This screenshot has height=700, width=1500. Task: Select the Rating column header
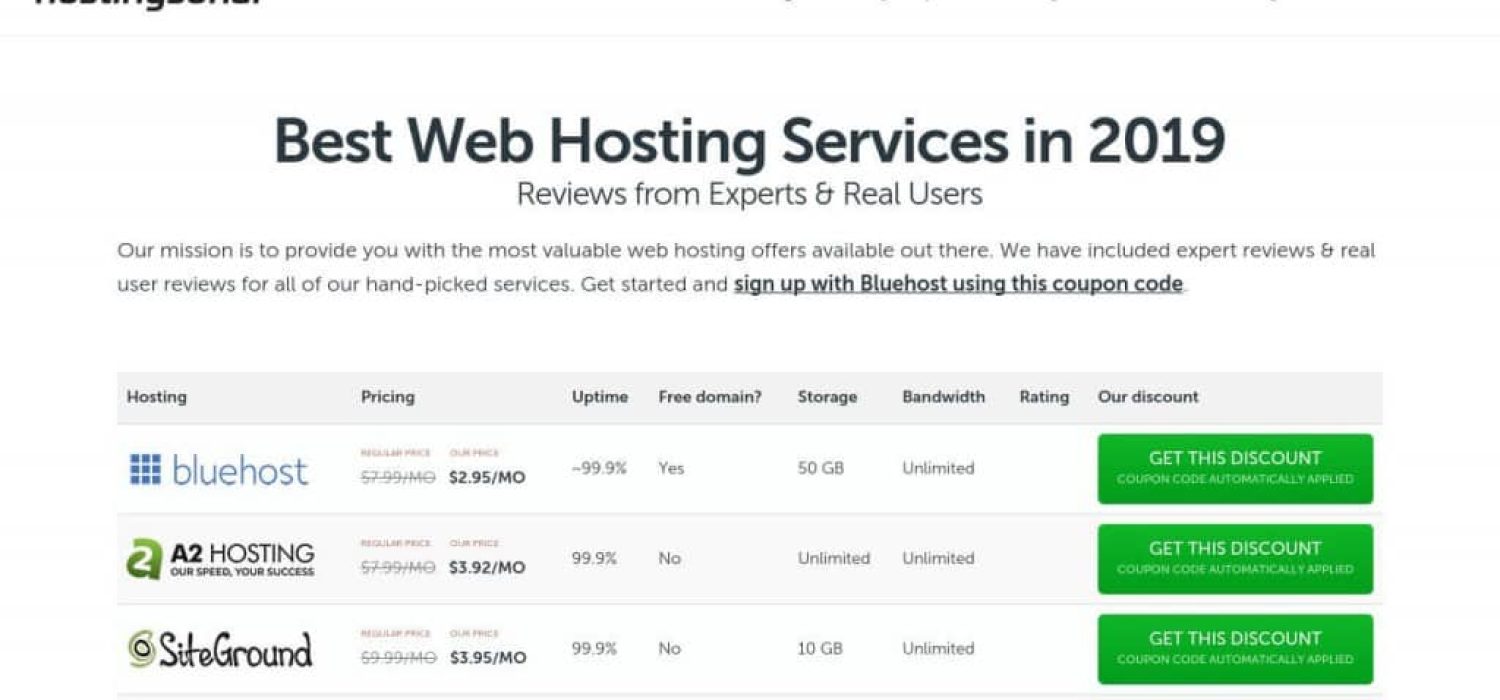click(x=1044, y=397)
